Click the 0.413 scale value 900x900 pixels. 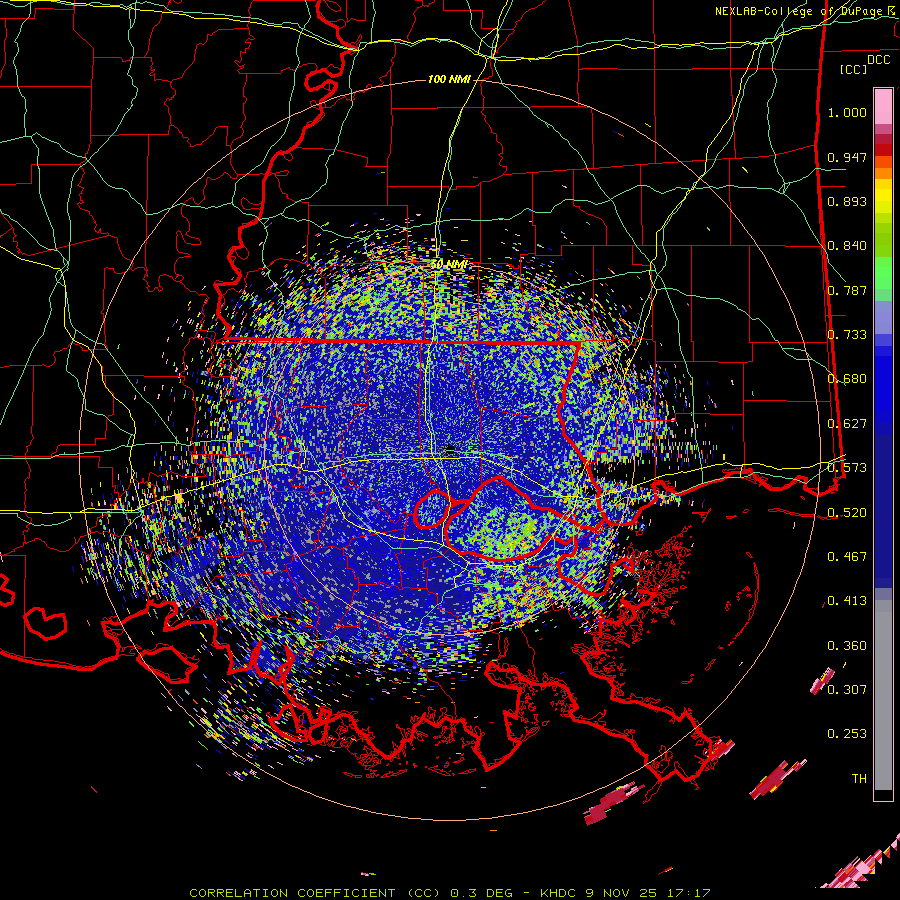(847, 601)
